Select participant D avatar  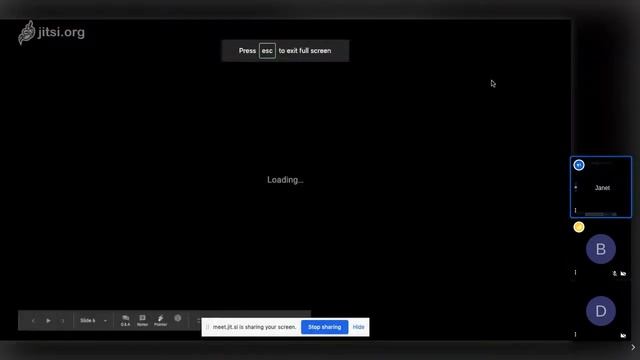pyautogui.click(x=601, y=311)
